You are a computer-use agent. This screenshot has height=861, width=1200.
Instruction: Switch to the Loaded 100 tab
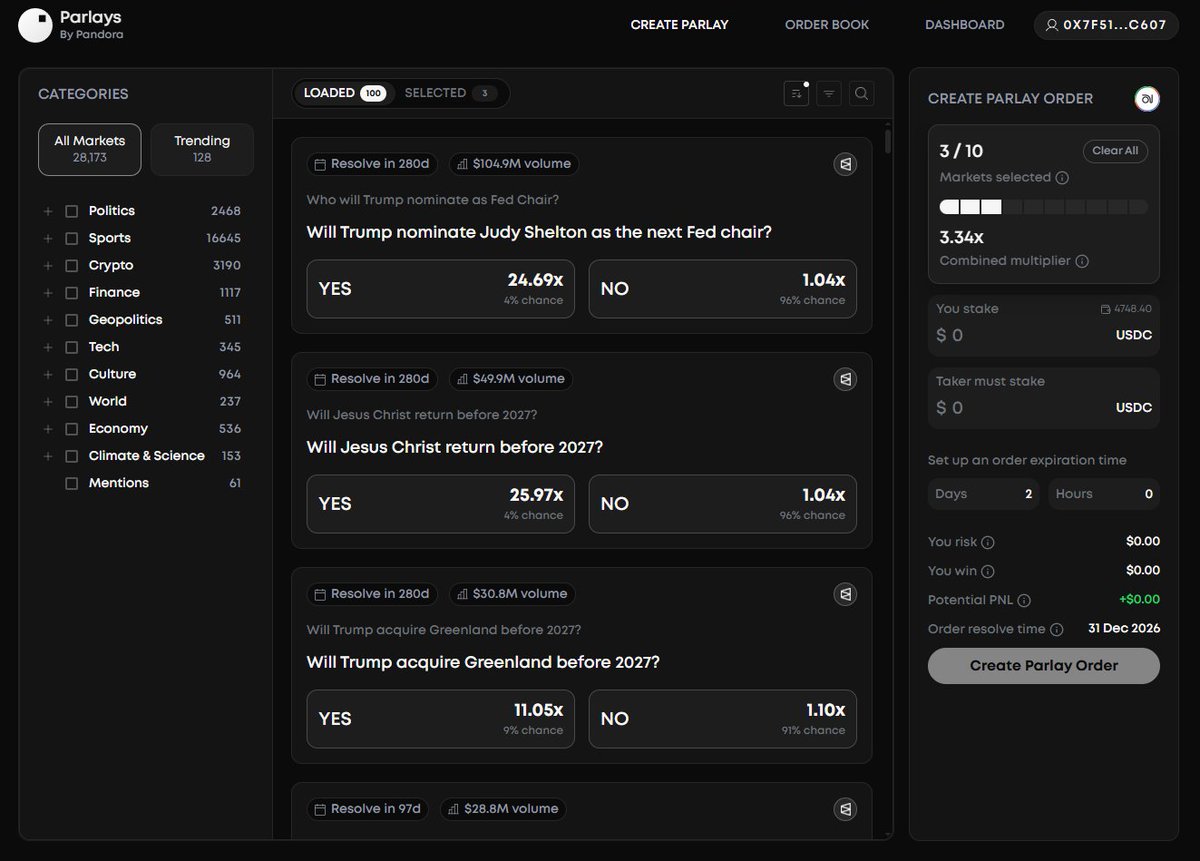coord(345,93)
